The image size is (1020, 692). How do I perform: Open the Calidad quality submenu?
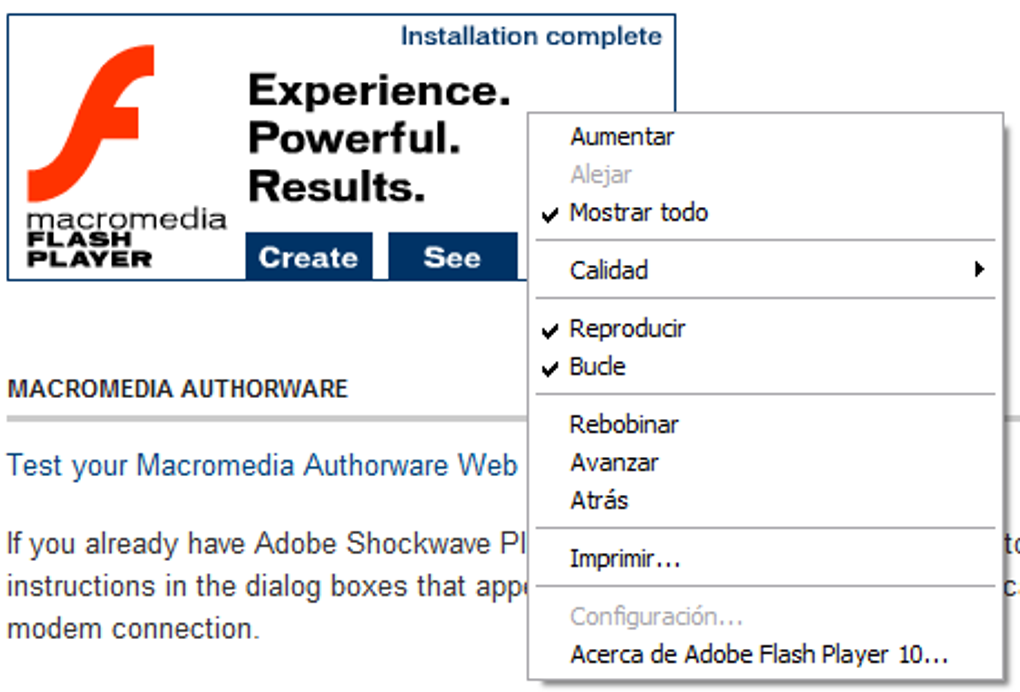coord(609,271)
